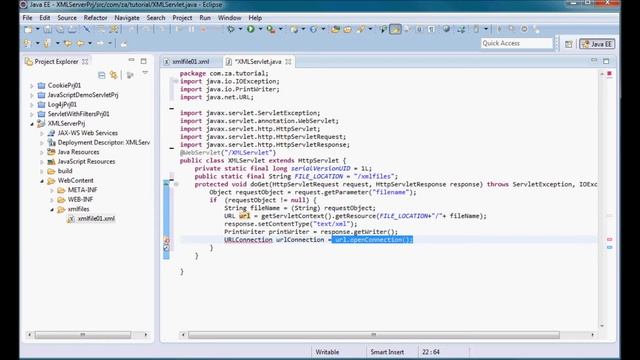Open the Window menu
Viewport: 640px width, 360px height.
pos(229,18)
